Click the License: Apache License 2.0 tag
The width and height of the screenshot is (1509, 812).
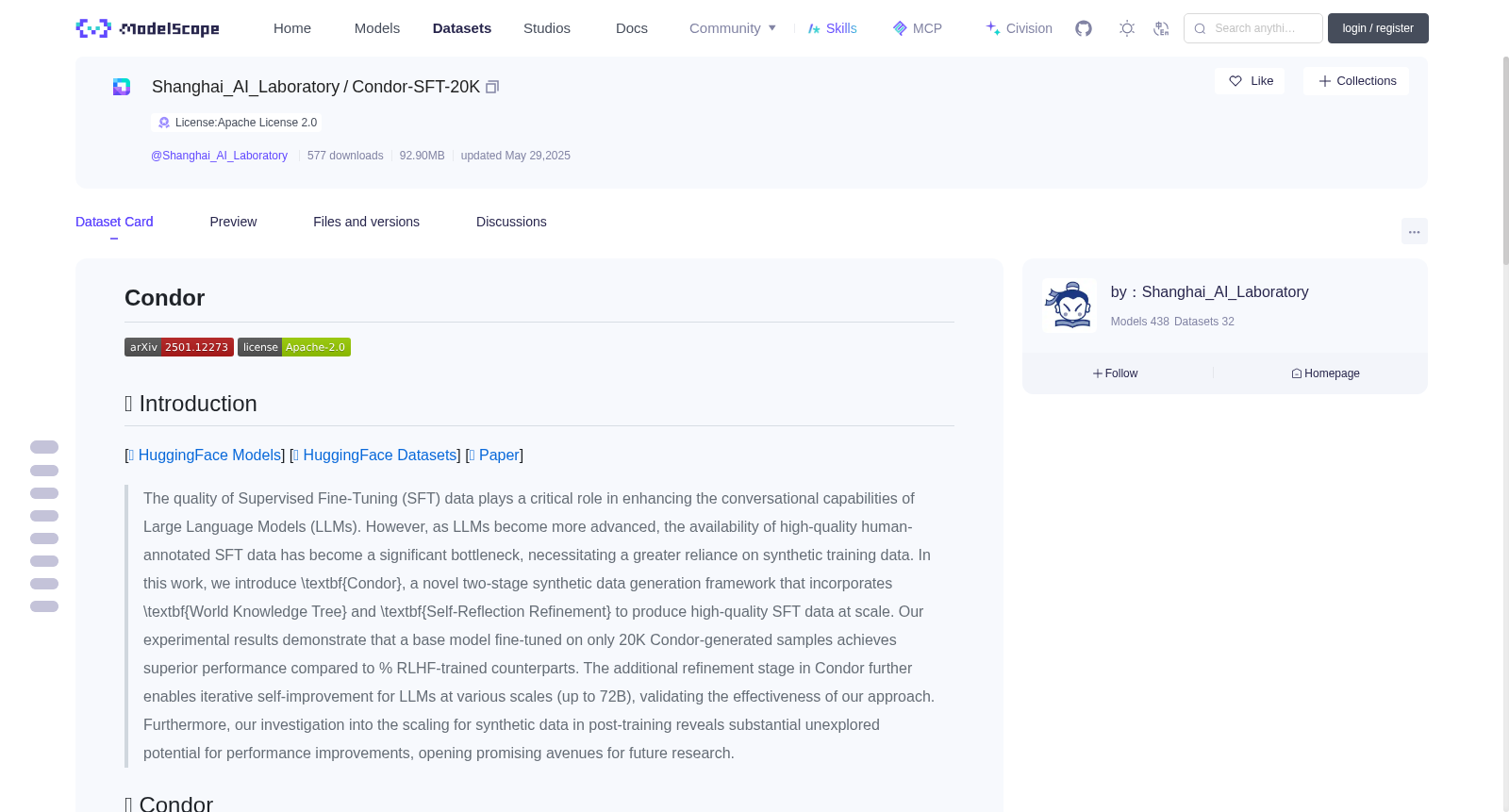[x=237, y=123]
